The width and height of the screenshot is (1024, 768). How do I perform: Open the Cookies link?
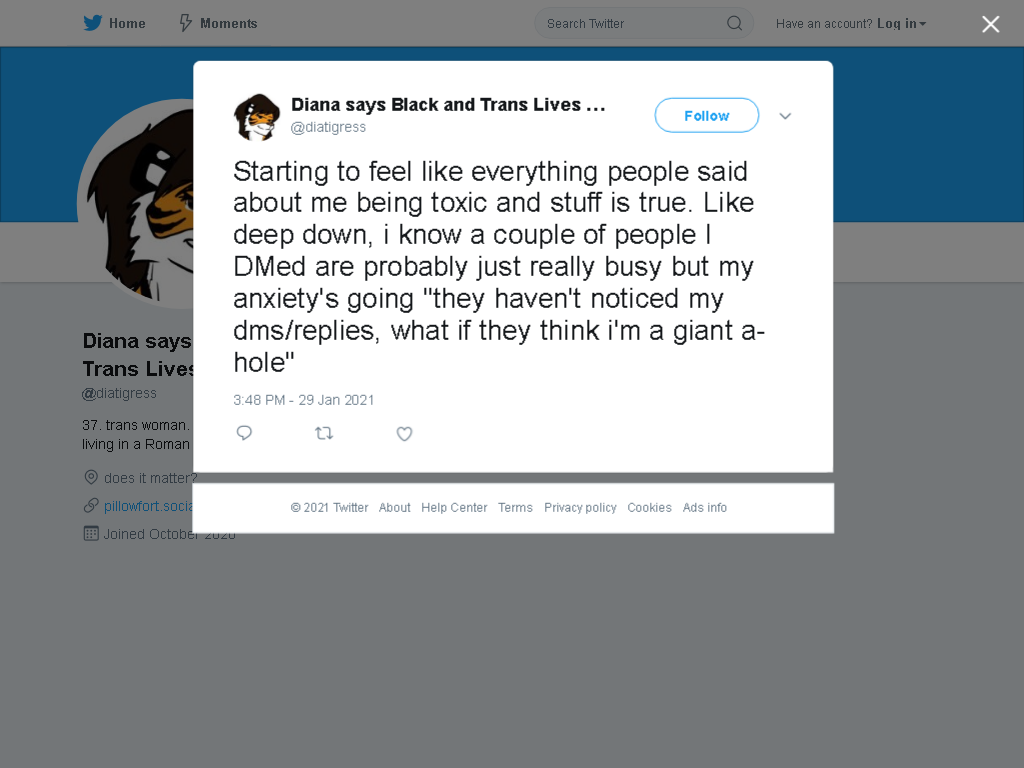coord(649,507)
